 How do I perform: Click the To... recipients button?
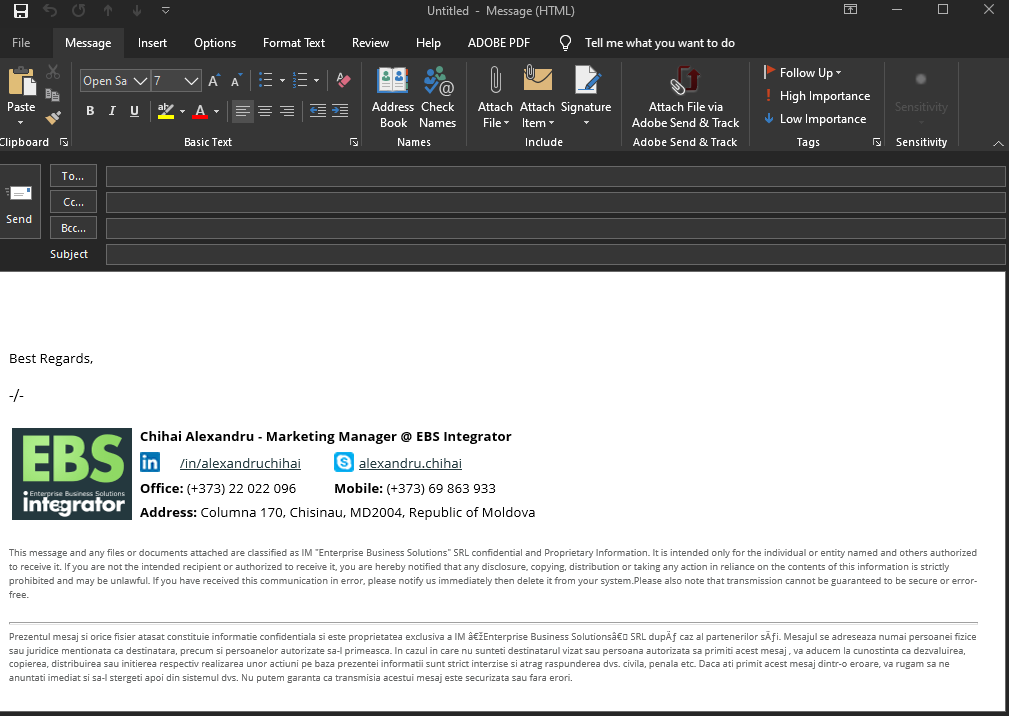pos(73,176)
